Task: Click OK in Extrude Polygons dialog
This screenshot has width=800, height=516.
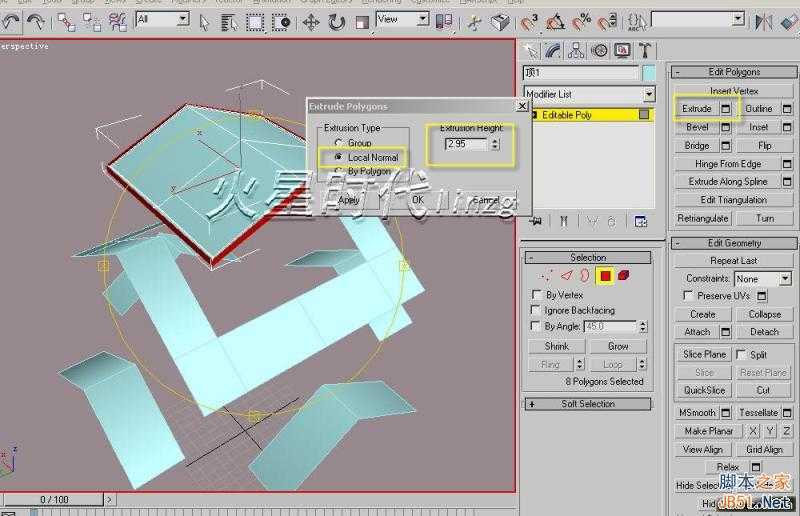Action: pyautogui.click(x=418, y=200)
